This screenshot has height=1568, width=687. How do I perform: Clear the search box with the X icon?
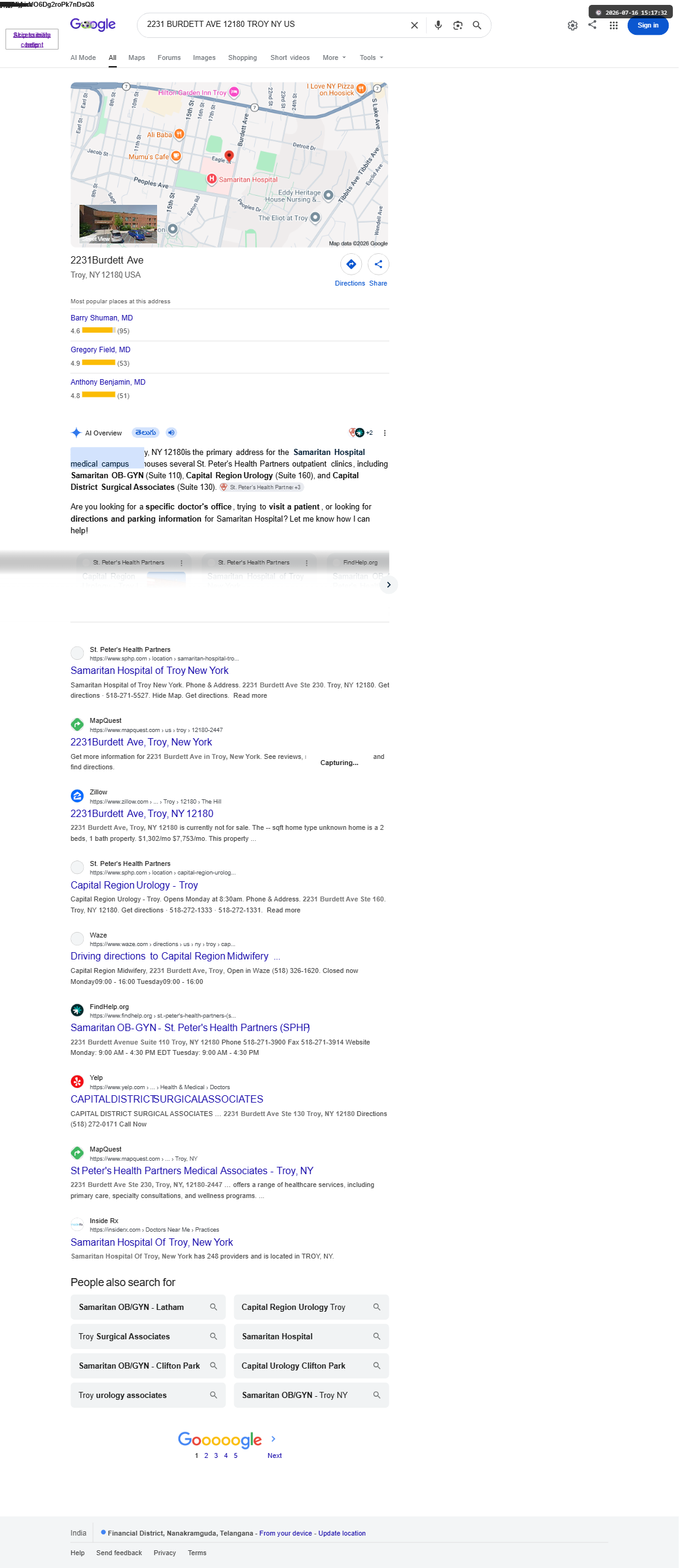coord(414,25)
